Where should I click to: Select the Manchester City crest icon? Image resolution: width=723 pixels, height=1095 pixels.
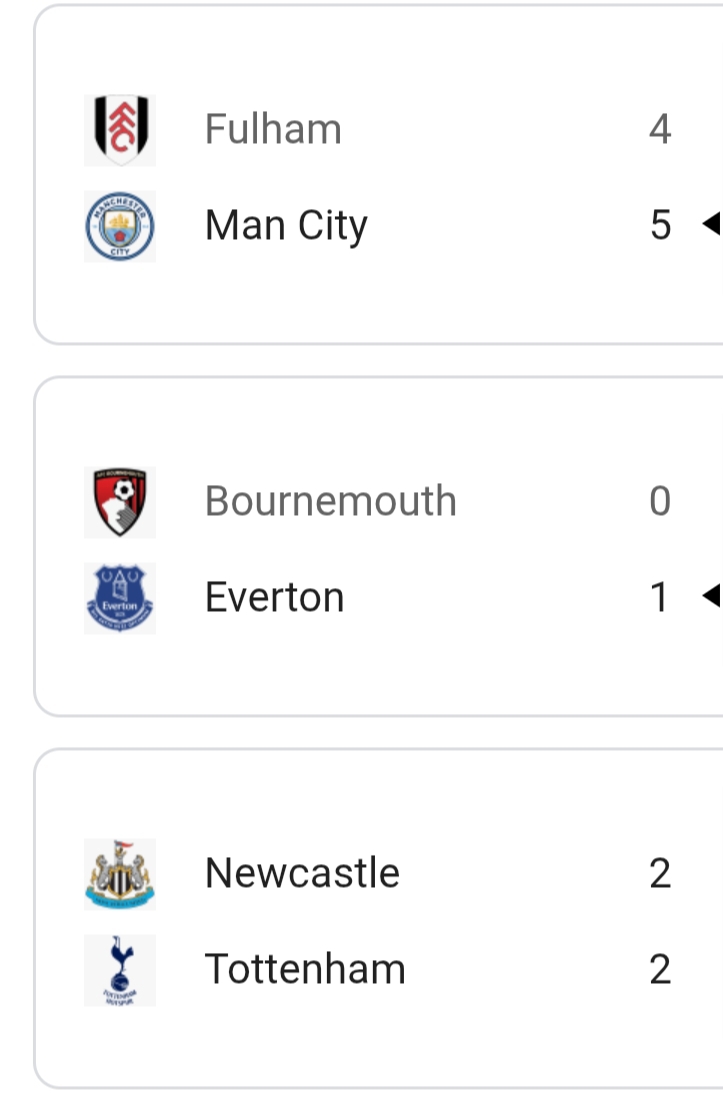click(x=120, y=226)
